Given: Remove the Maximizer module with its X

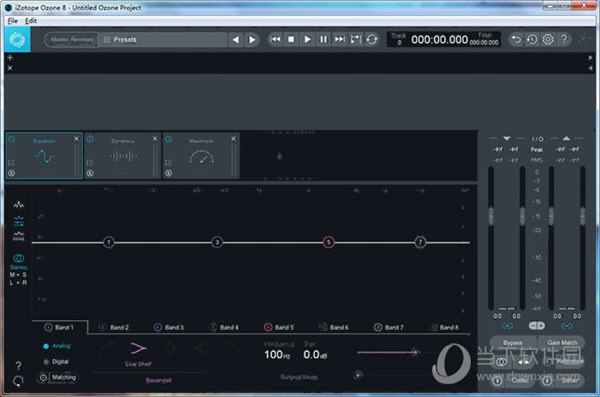Looking at the screenshot, I should pyautogui.click(x=233, y=139).
